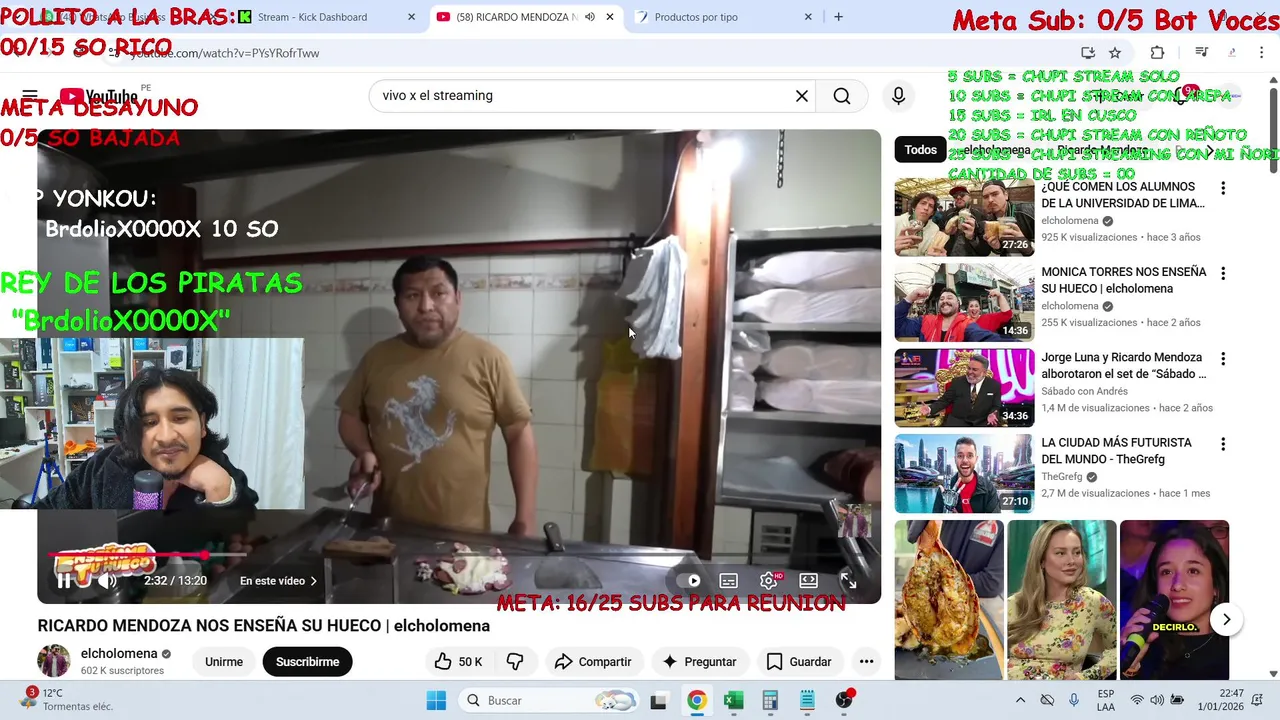Save the video with Guardar
Screen dimensions: 1280x720
point(799,662)
